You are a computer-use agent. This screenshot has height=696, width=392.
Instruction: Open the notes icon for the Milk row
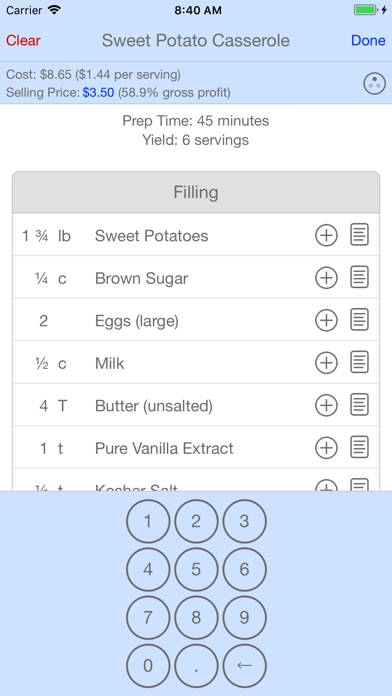(359, 363)
